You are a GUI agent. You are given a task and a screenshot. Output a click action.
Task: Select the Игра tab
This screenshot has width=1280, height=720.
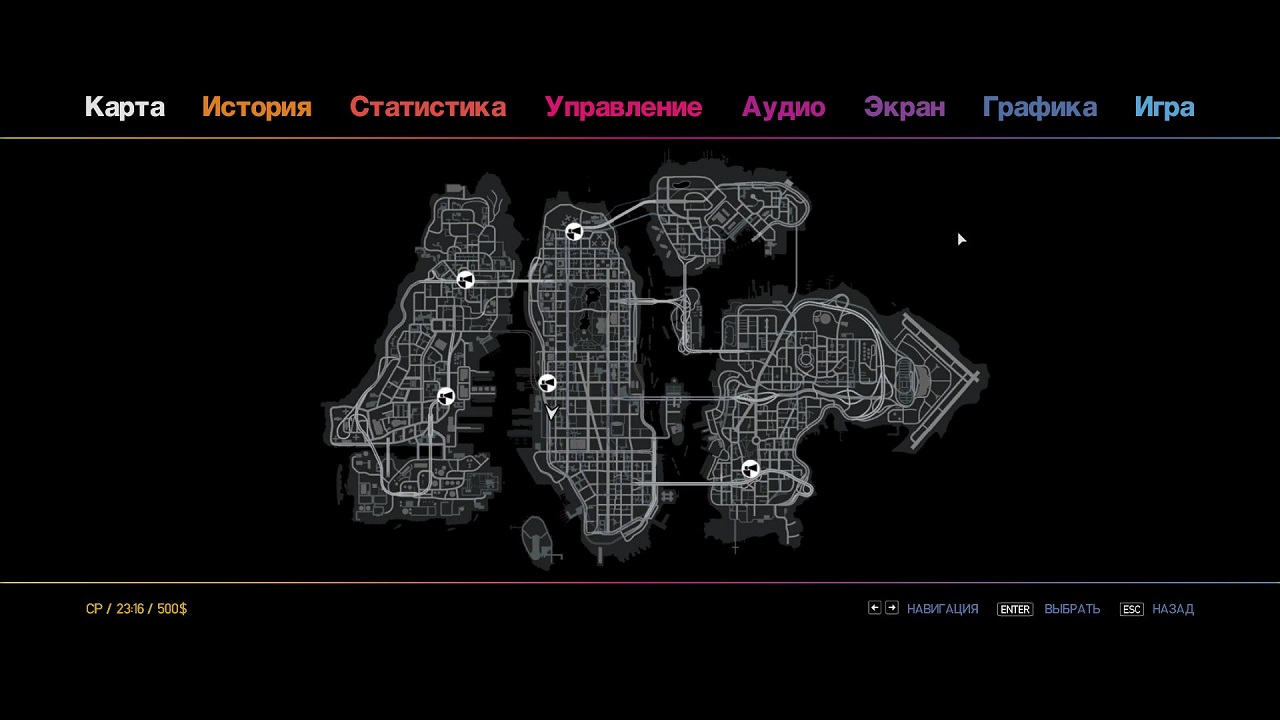tap(1164, 107)
